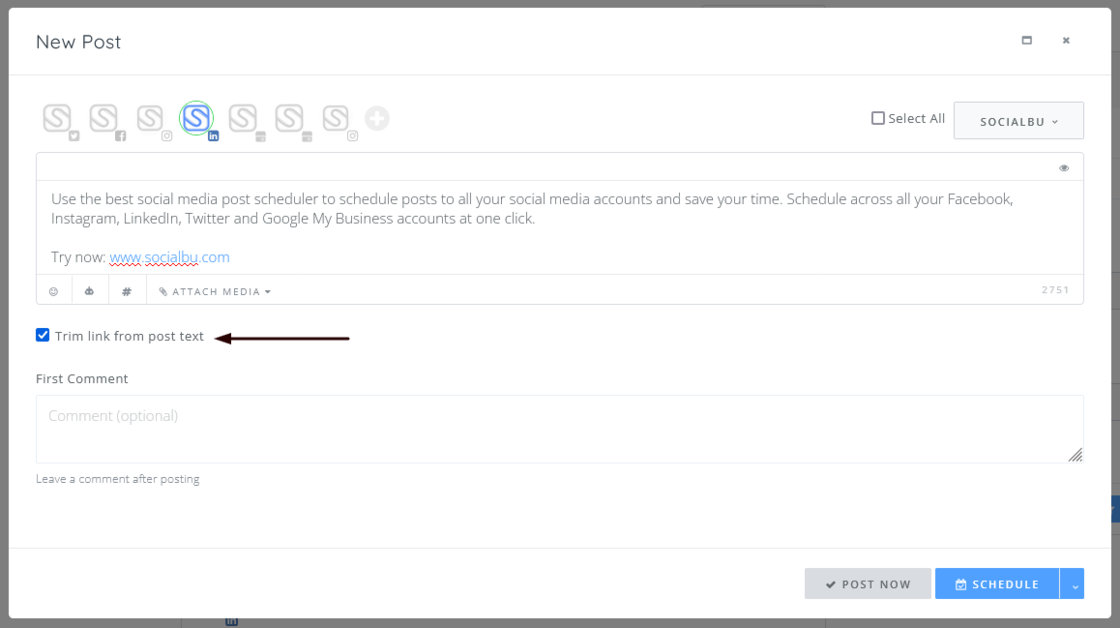This screenshot has height=628, width=1120.
Task: Deselect the LinkedIn account avatar
Action: pyautogui.click(x=197, y=119)
